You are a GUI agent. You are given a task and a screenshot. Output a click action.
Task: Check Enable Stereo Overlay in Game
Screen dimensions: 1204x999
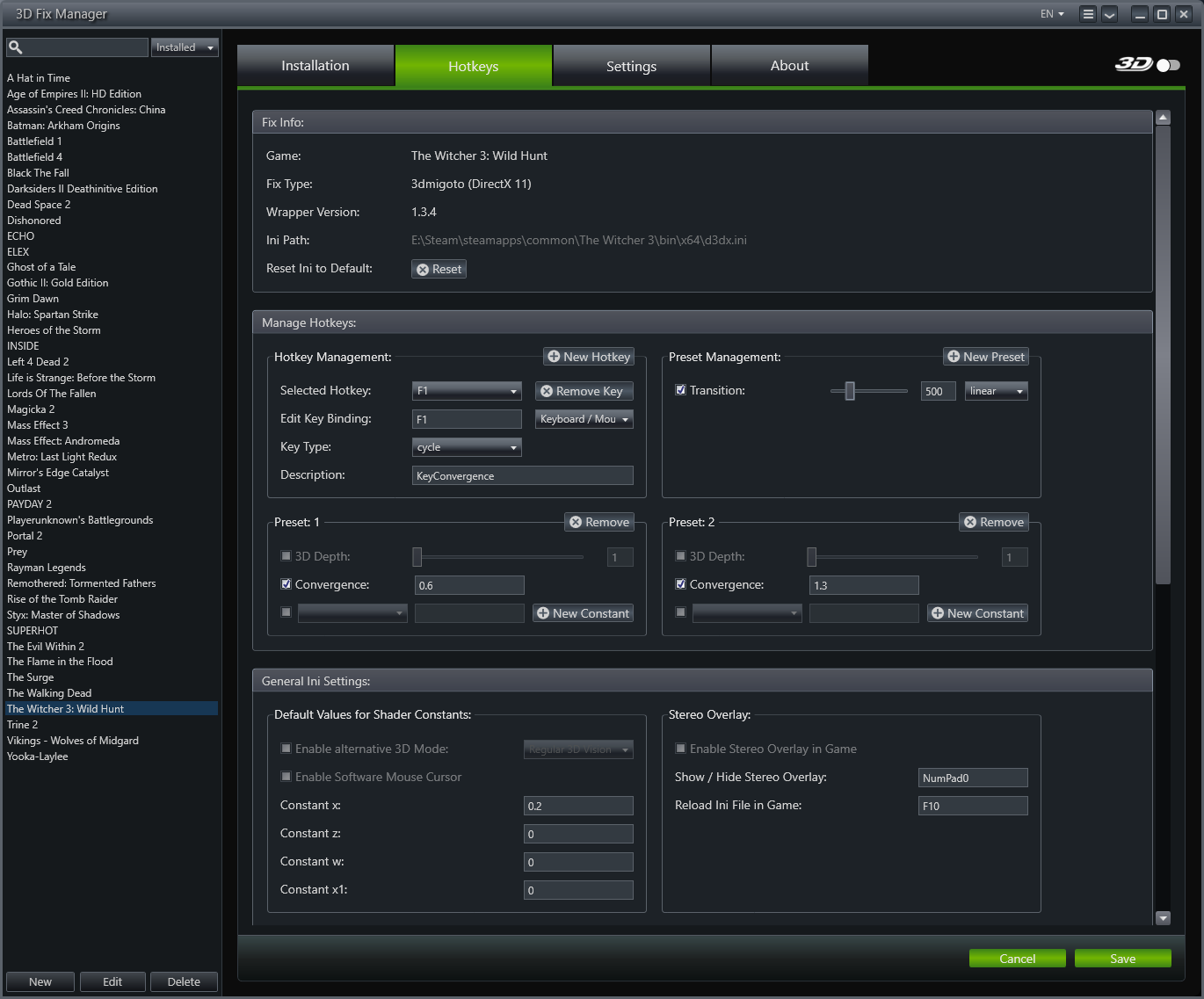[x=680, y=749]
